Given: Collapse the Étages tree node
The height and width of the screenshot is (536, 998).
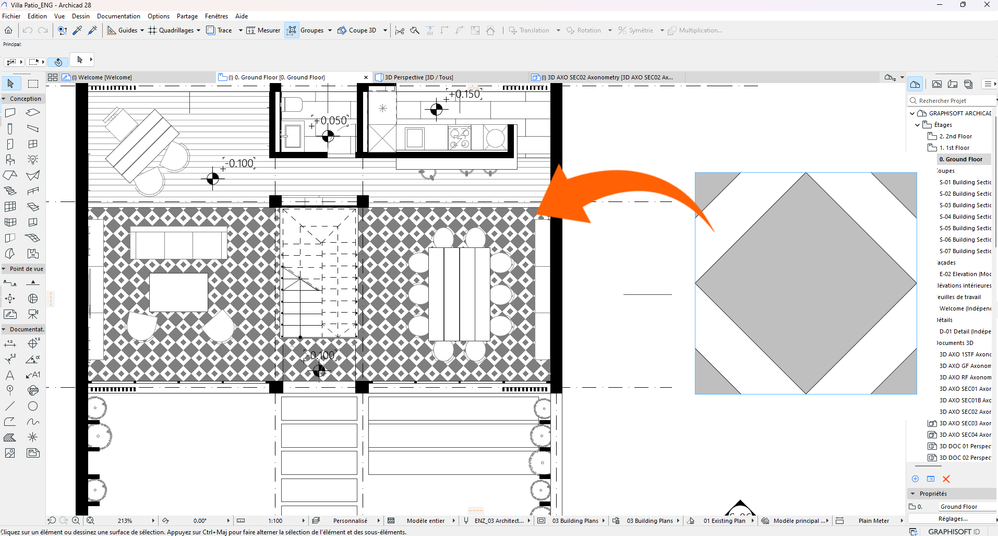Looking at the screenshot, I should tap(917, 125).
